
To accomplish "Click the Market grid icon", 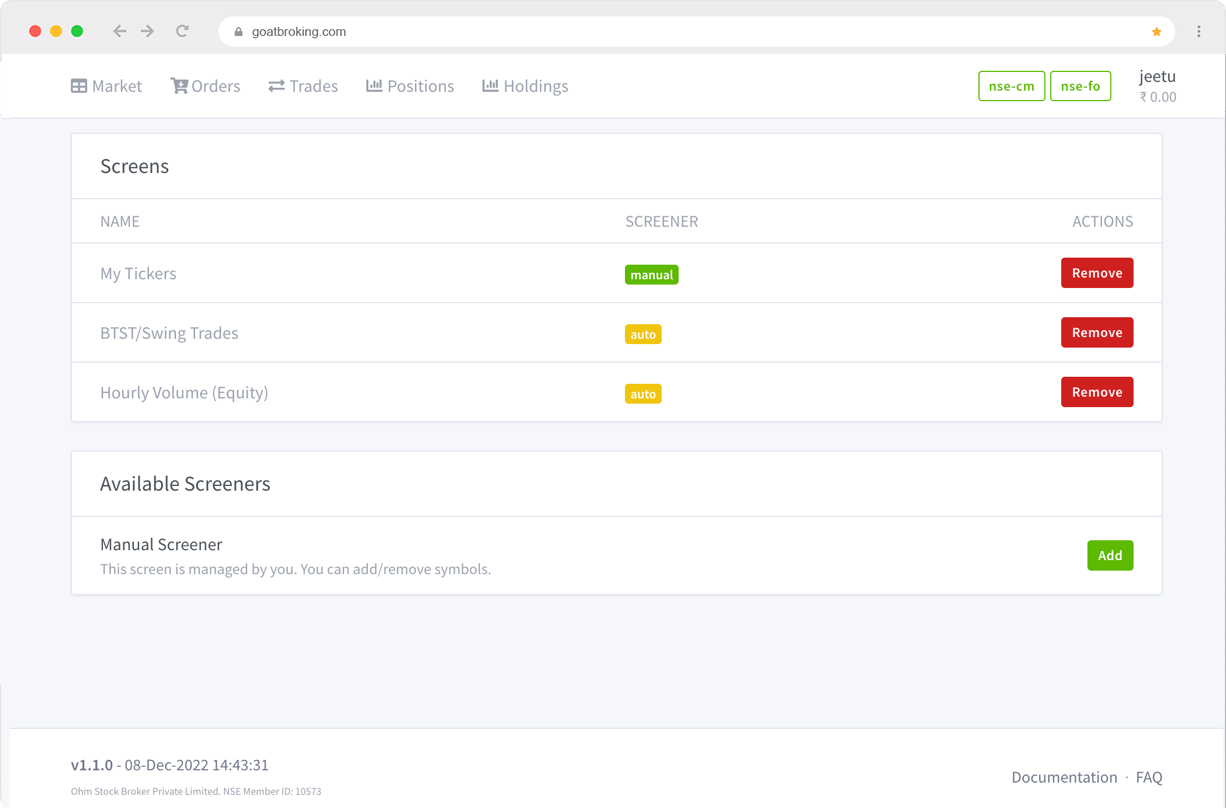I will coord(79,86).
